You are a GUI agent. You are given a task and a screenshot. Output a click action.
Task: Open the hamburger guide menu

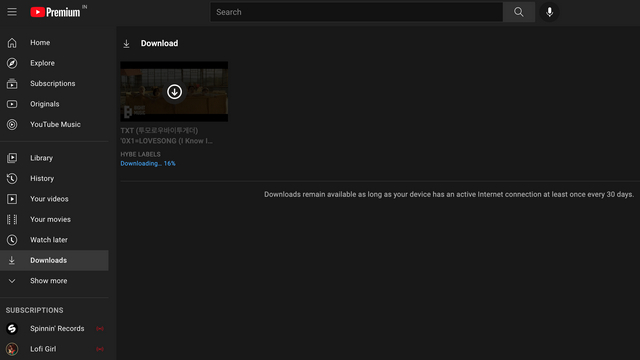click(x=12, y=12)
